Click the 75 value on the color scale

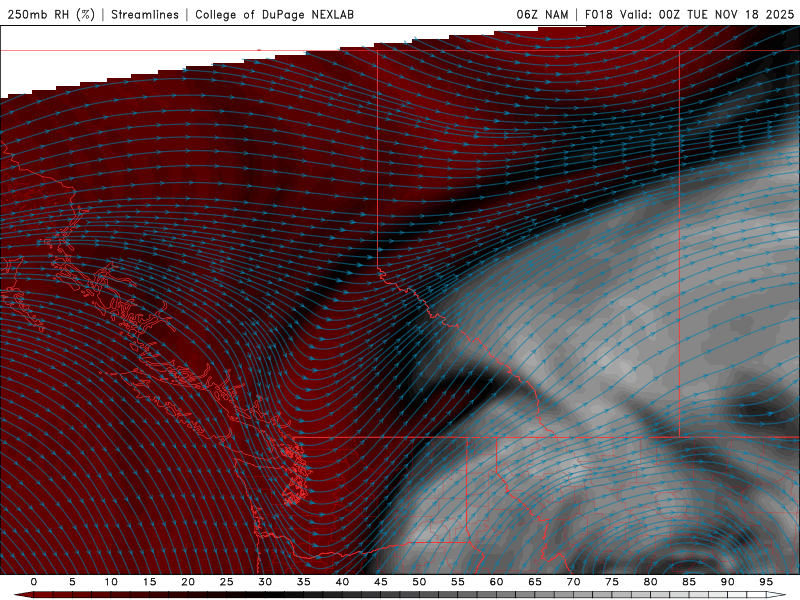coord(612,582)
